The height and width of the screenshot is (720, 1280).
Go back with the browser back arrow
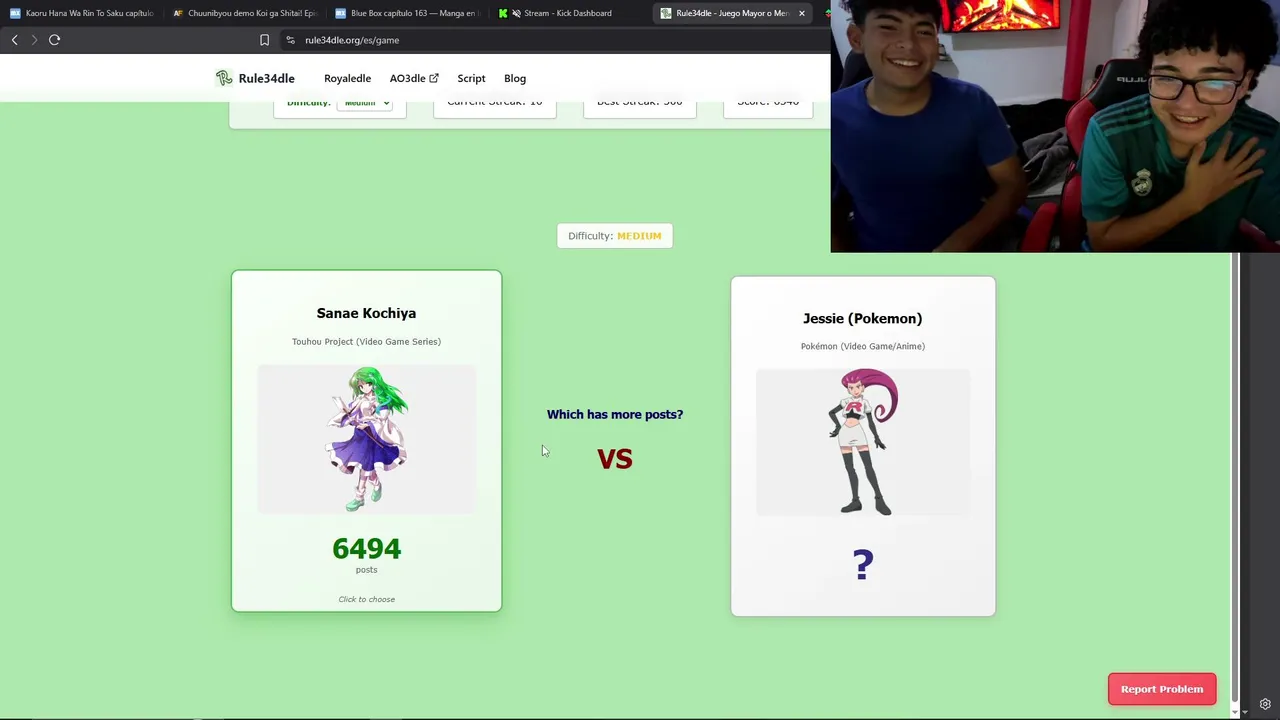(14, 40)
